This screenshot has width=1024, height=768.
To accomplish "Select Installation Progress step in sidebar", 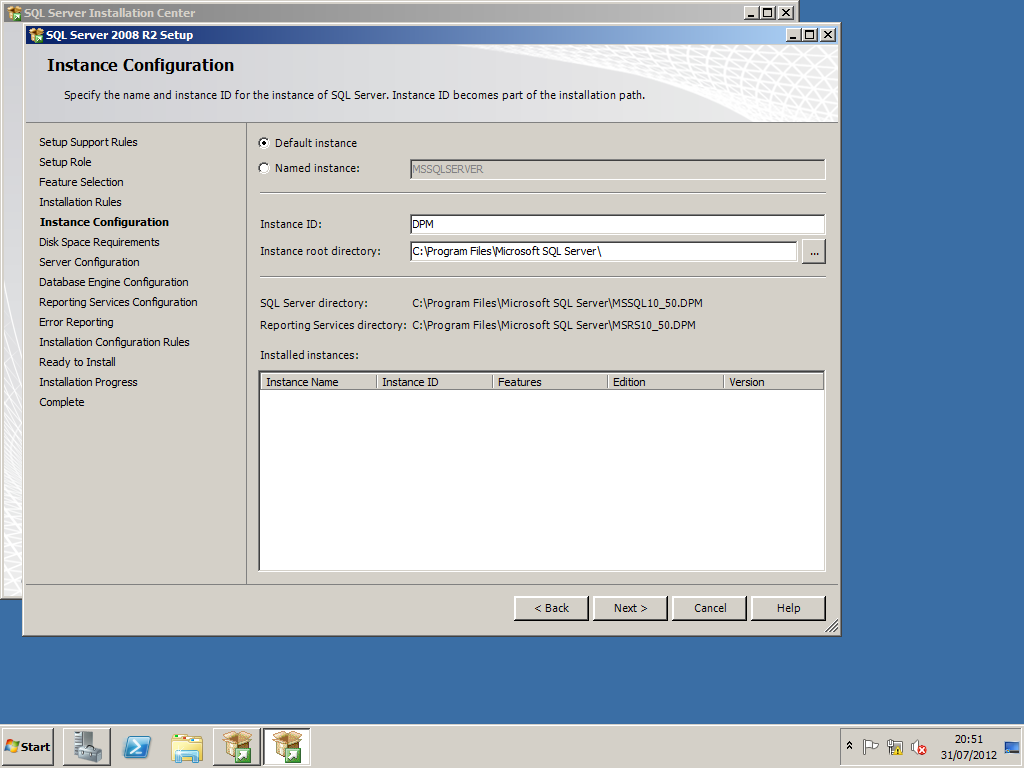I will click(88, 382).
